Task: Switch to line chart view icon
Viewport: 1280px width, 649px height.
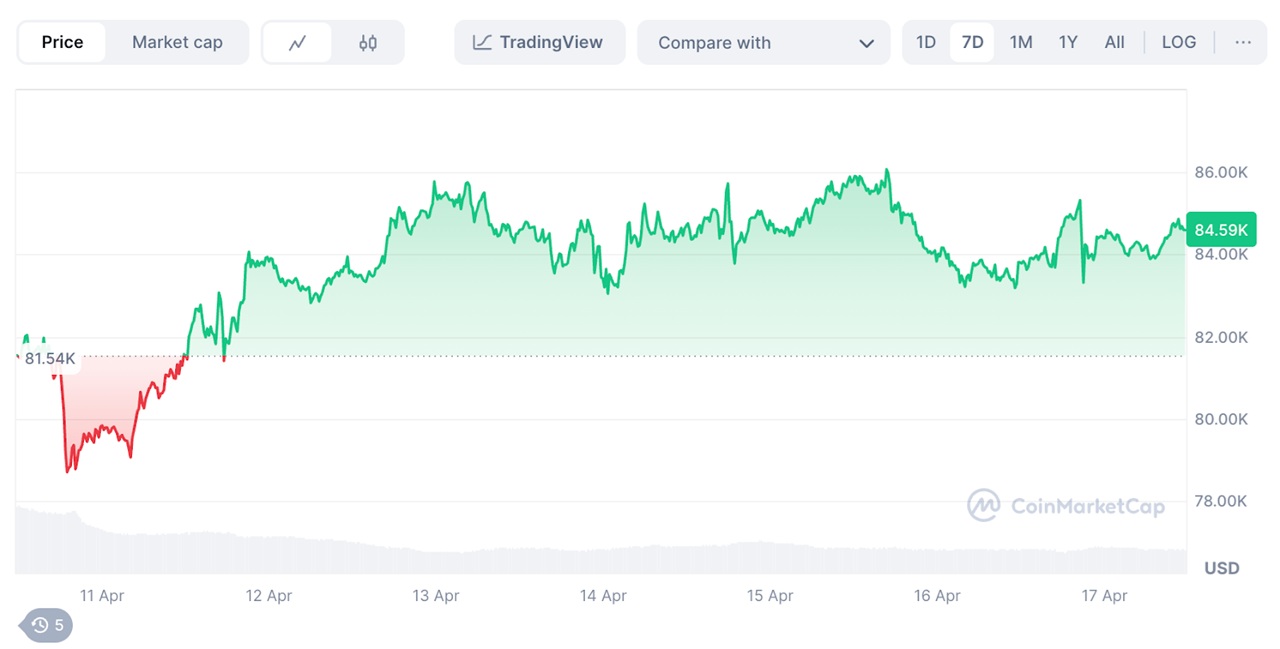Action: [x=297, y=43]
